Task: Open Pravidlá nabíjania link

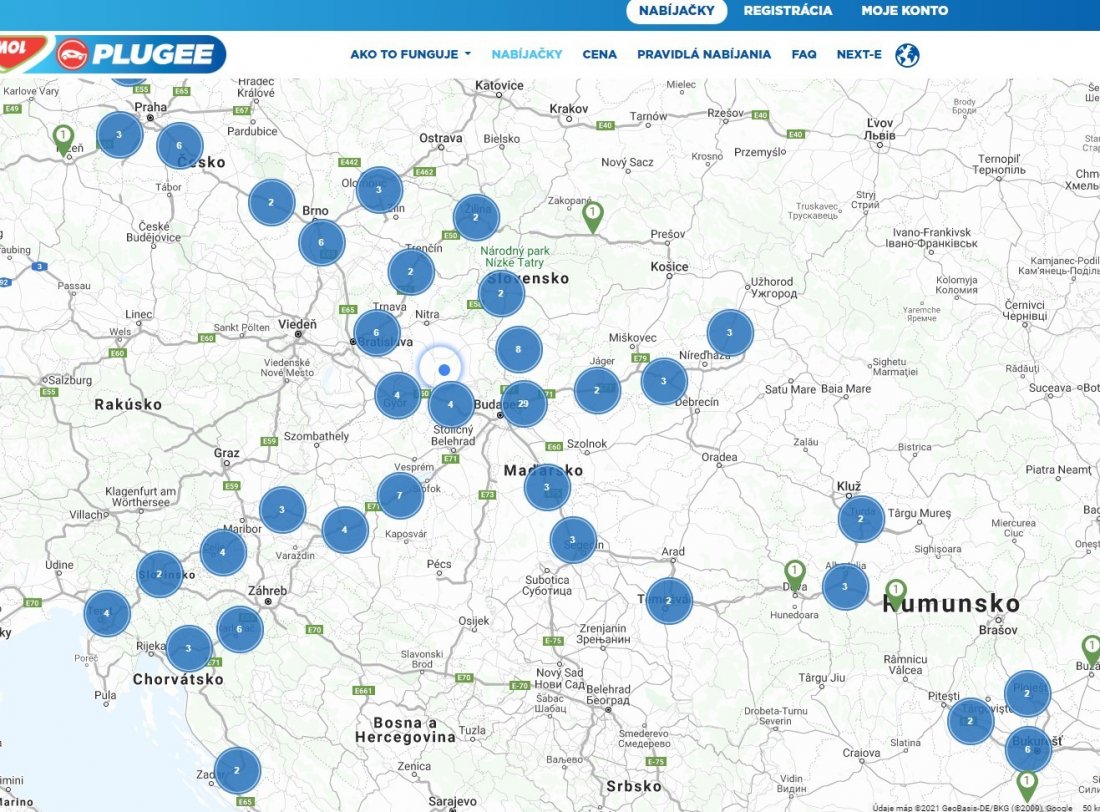Action: [704, 55]
